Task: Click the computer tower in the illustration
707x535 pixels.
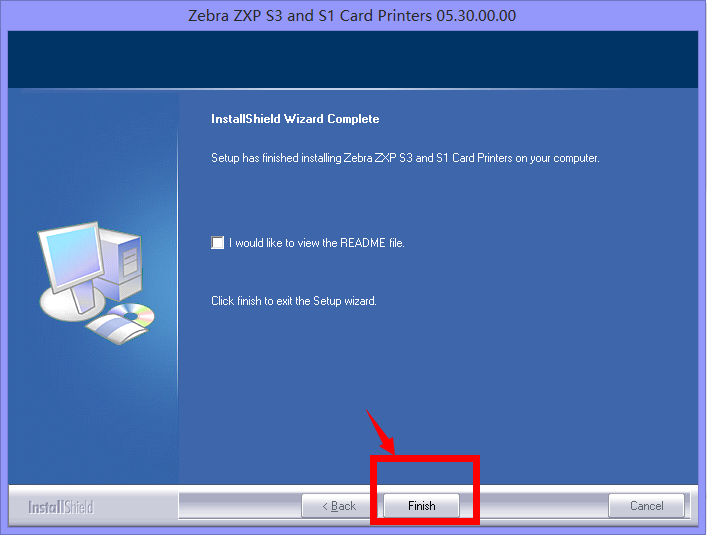Action: 123,264
